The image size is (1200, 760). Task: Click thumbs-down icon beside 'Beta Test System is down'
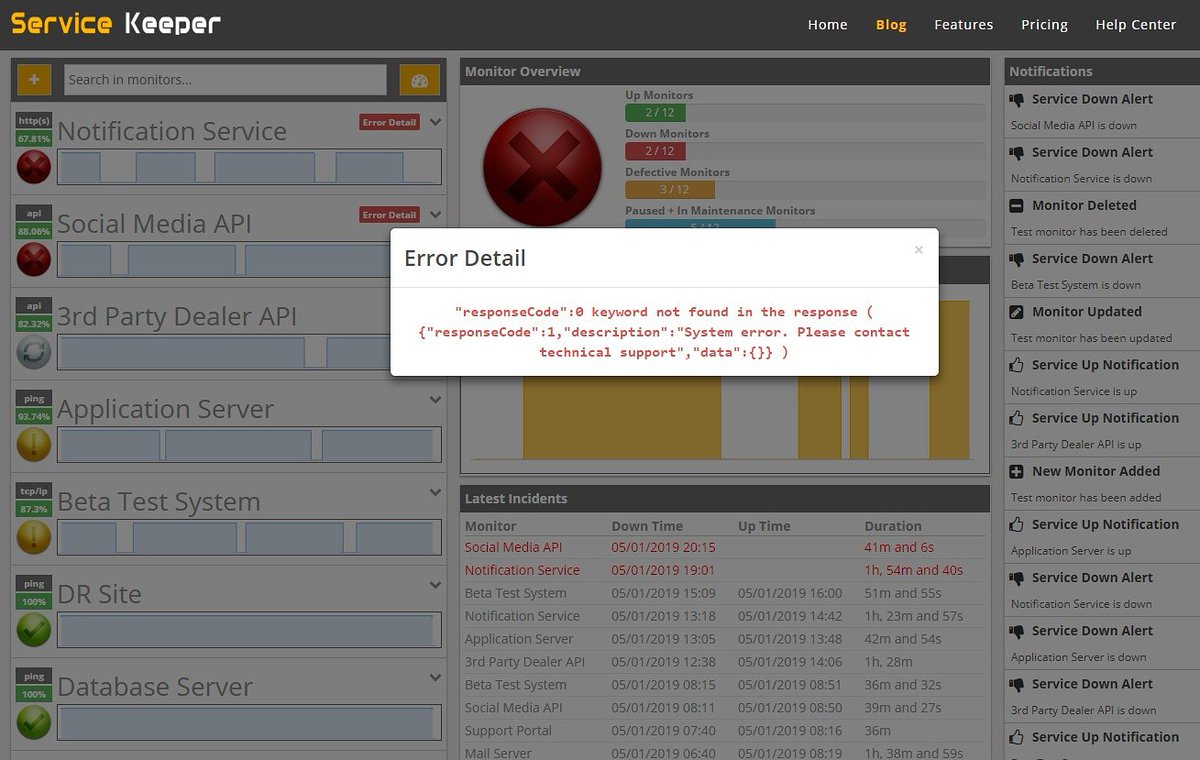pyautogui.click(x=1017, y=258)
